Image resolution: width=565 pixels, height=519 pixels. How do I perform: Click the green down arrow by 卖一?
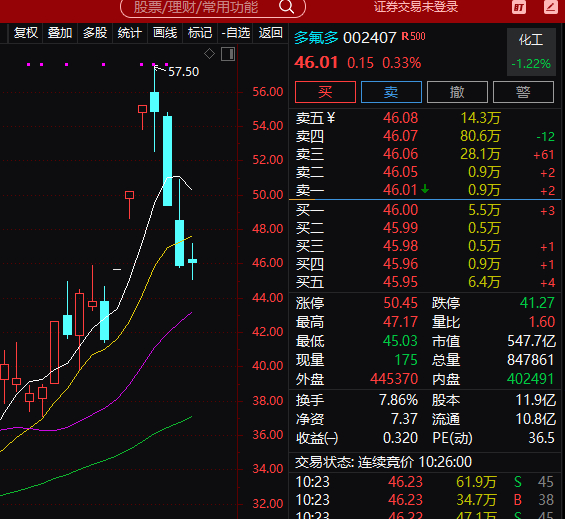click(425, 188)
